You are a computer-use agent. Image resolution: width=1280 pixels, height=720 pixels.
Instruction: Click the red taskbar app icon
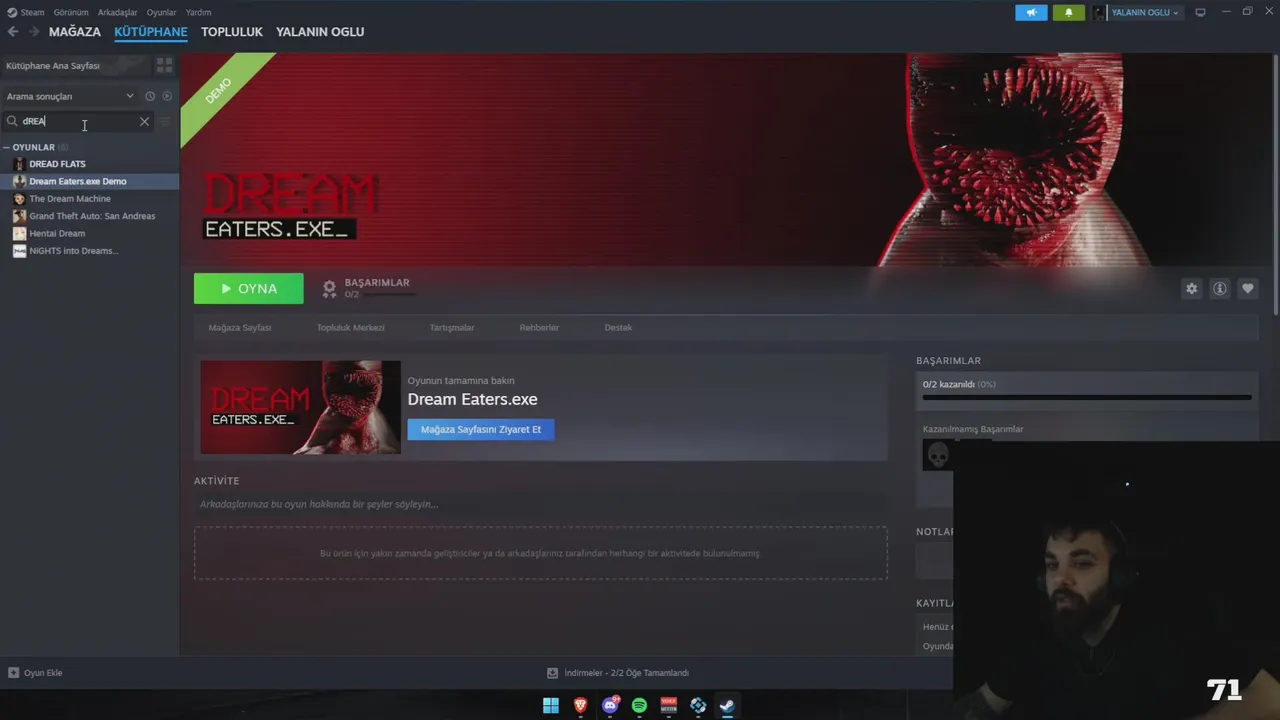[669, 706]
